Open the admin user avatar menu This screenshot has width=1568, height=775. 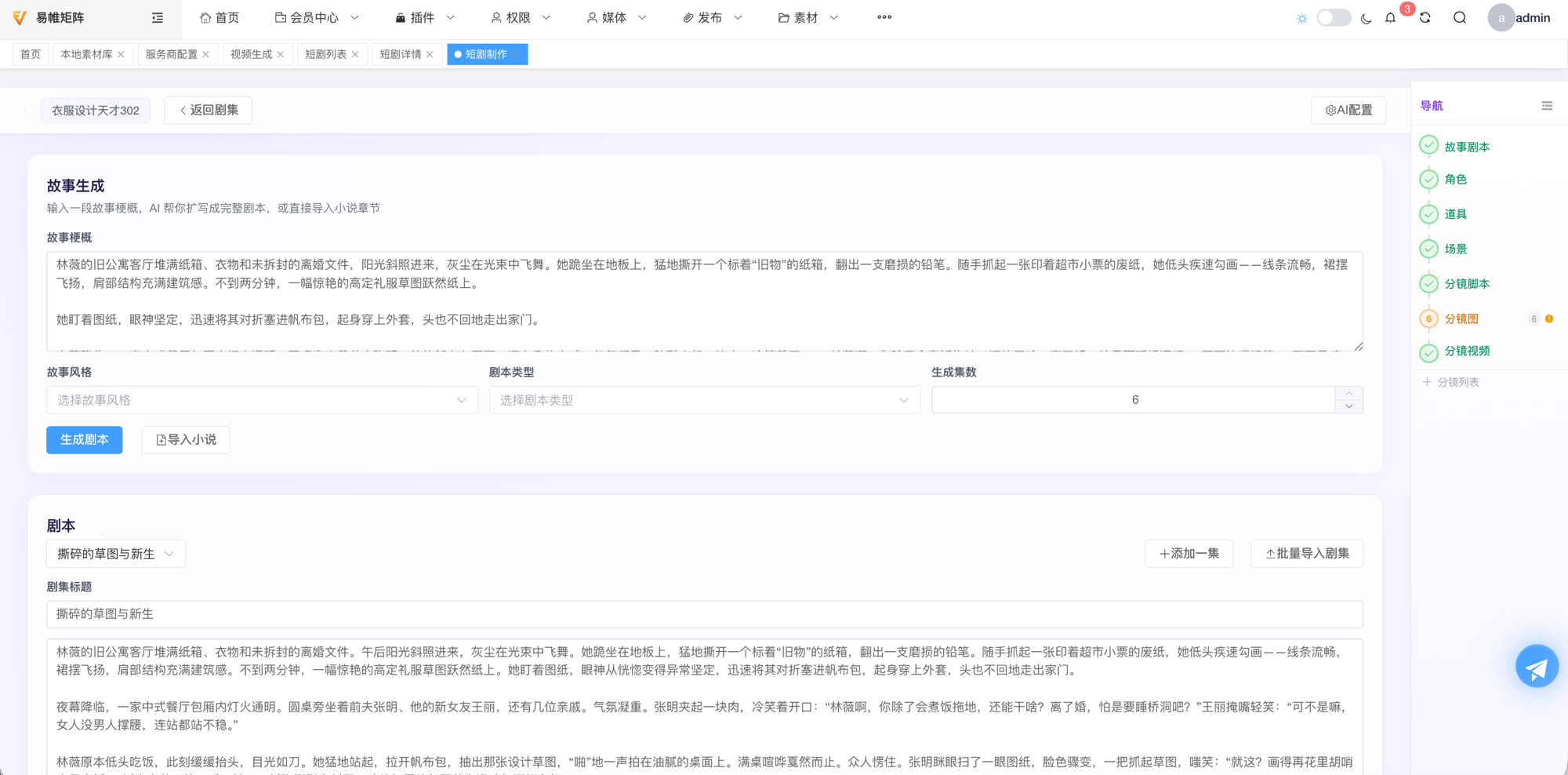1519,17
